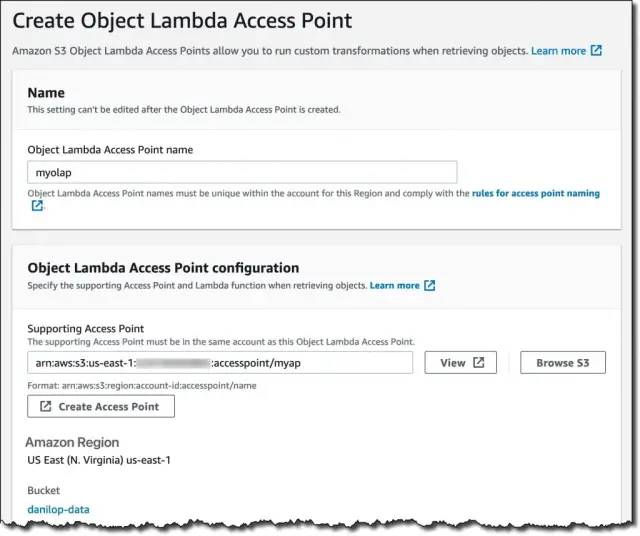Image resolution: width=640 pixels, height=536 pixels.
Task: Open the danilop-data bucket link
Action: 58,509
